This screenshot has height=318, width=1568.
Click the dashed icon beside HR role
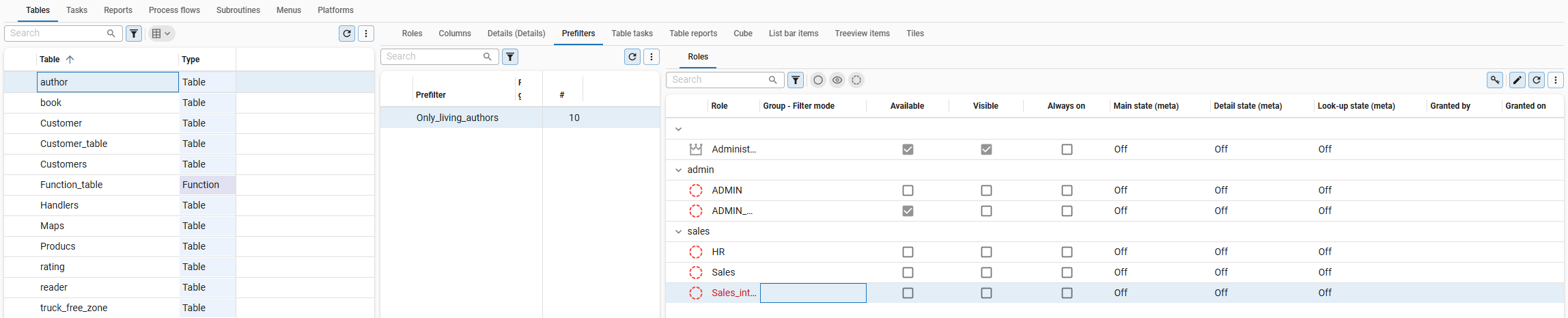(696, 252)
